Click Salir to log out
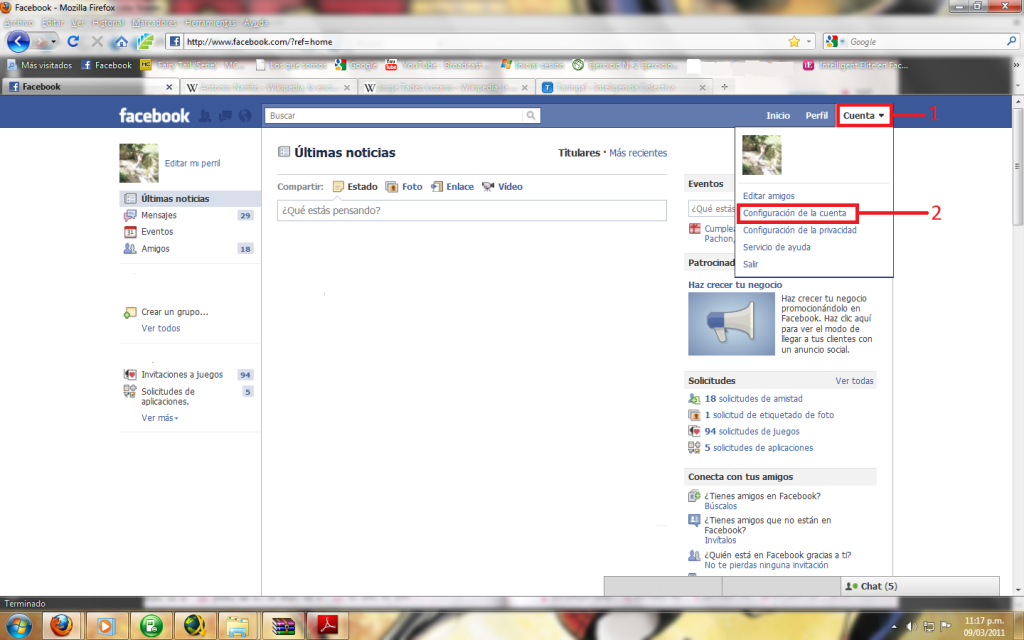Image resolution: width=1024 pixels, height=640 pixels. pyautogui.click(x=750, y=264)
